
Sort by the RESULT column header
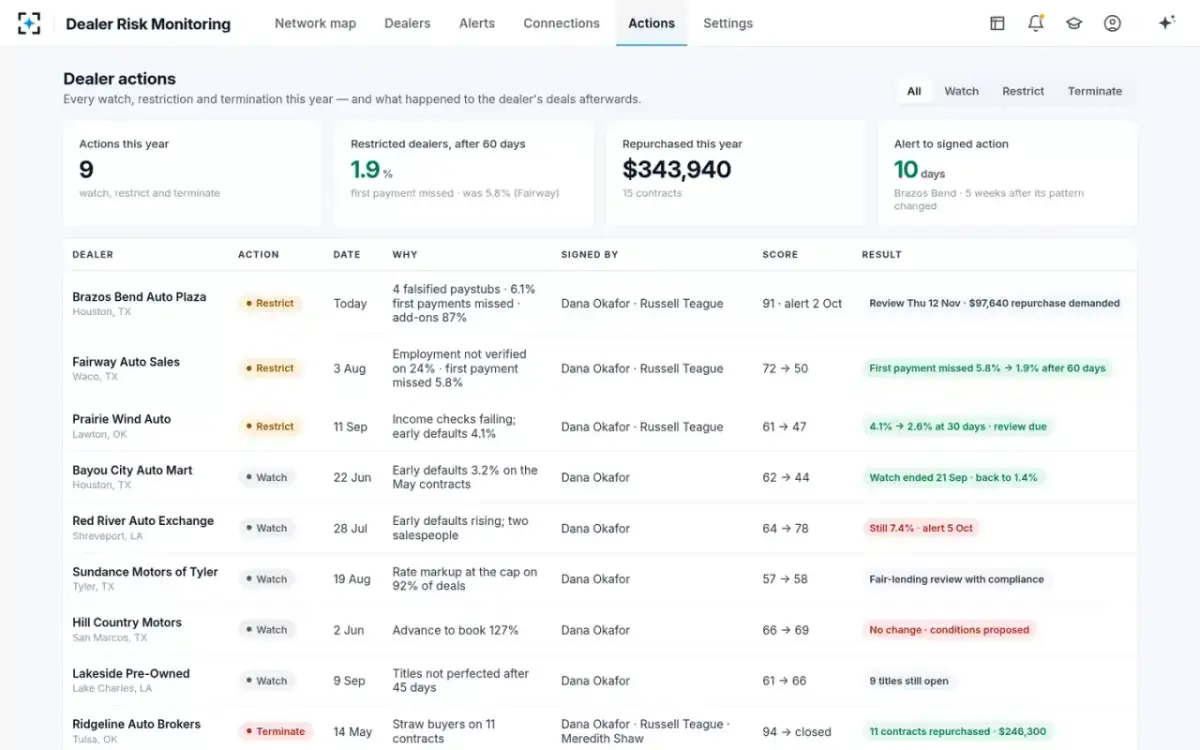(x=882, y=255)
